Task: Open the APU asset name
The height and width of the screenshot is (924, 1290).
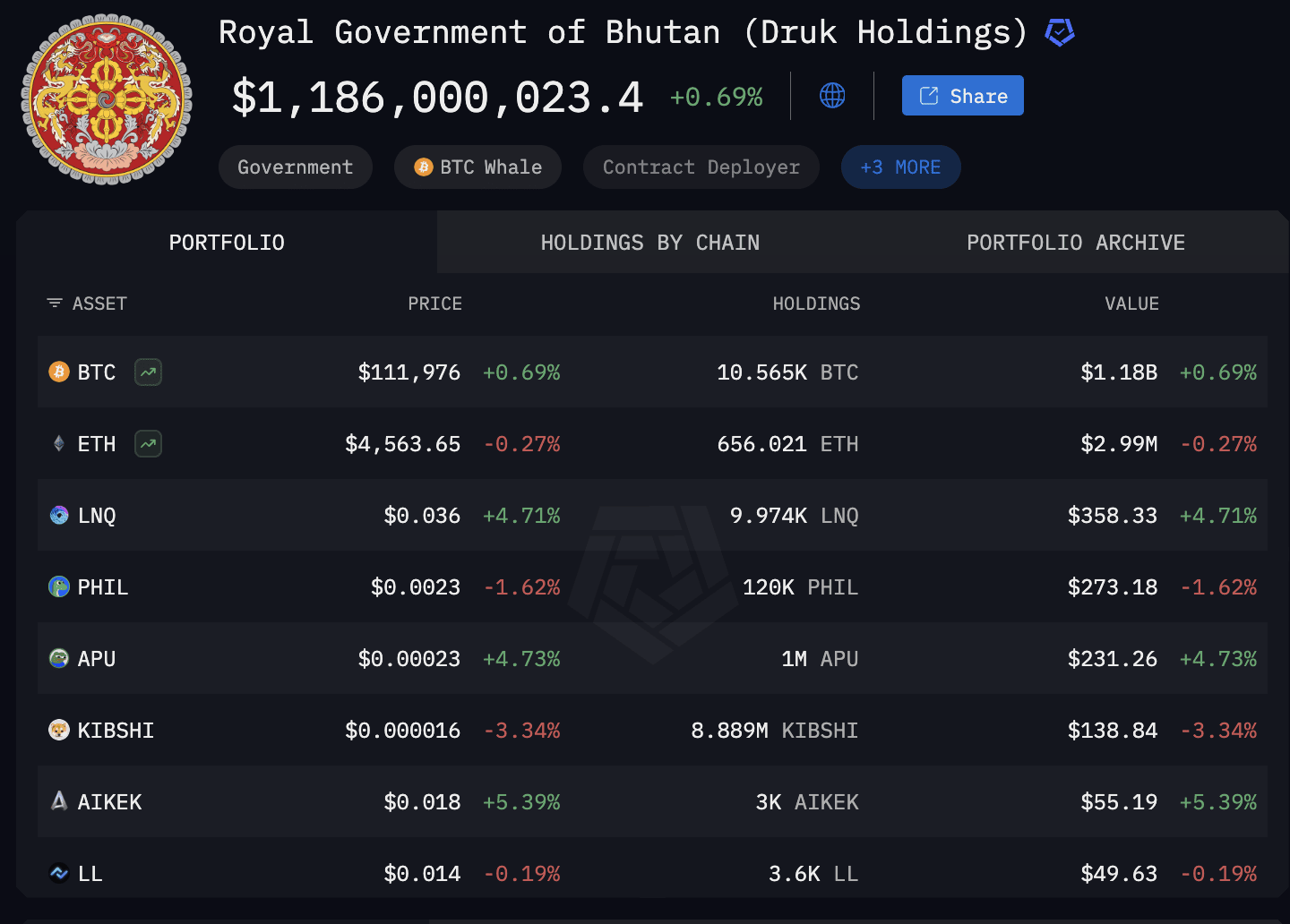Action: click(97, 659)
